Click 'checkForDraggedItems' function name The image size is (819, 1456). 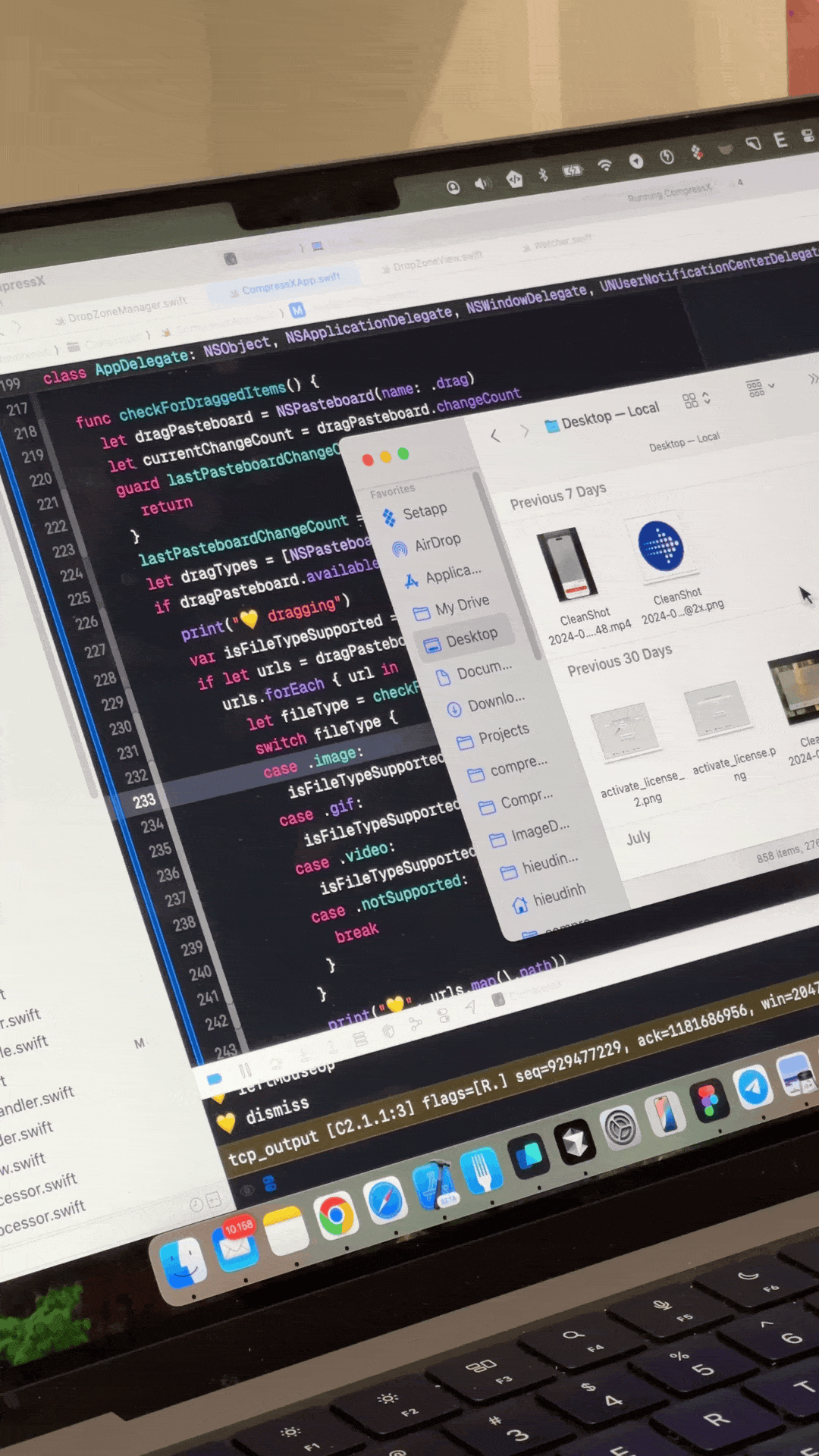tap(202, 401)
